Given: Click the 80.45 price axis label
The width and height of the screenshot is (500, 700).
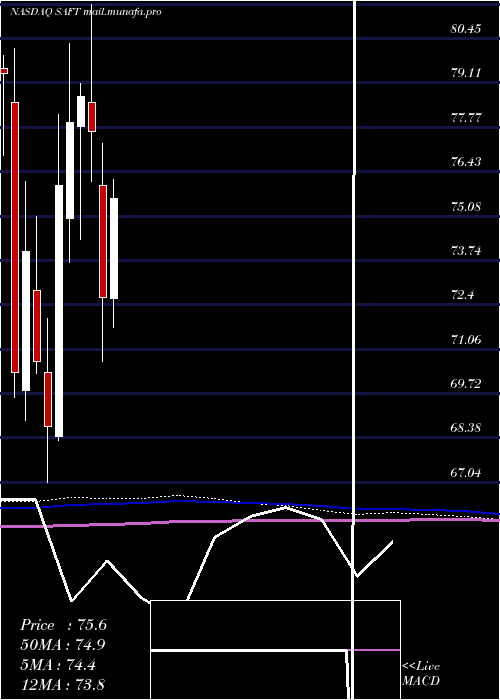Looking at the screenshot, I should pos(466,29).
